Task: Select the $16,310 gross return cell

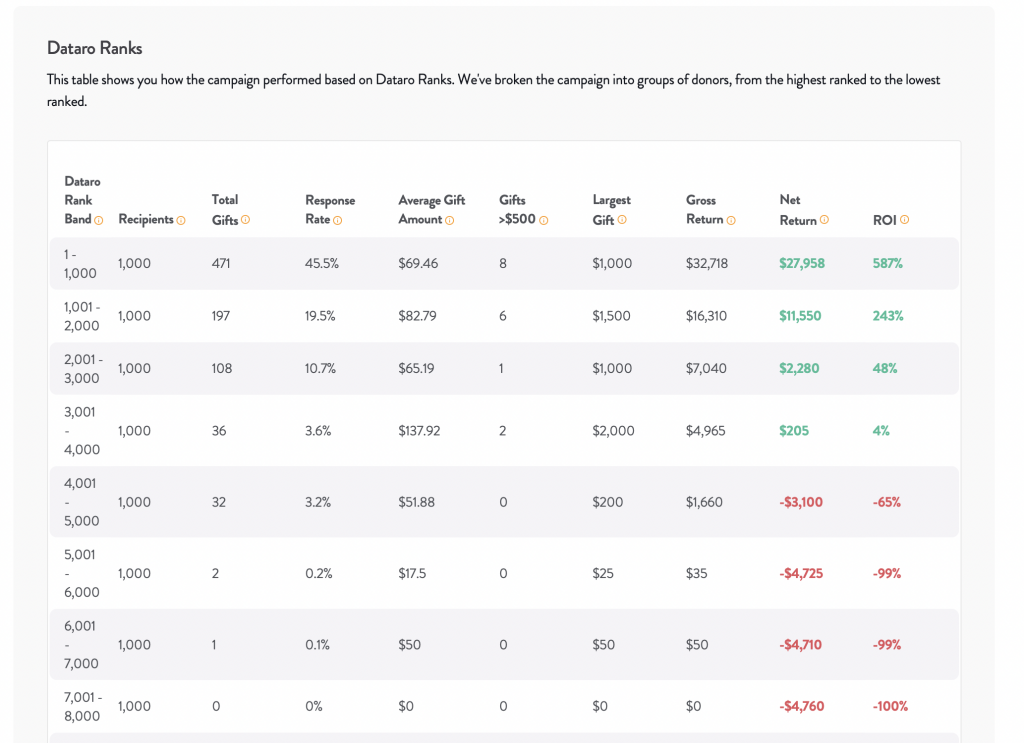Action: point(706,316)
